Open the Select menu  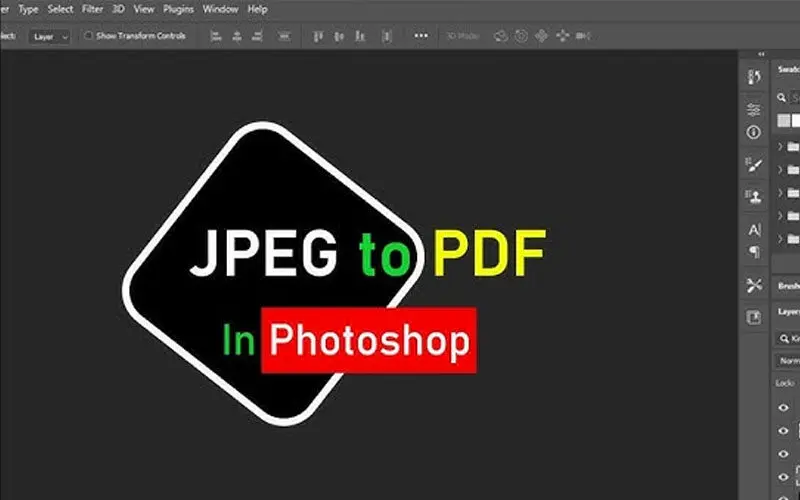click(60, 9)
